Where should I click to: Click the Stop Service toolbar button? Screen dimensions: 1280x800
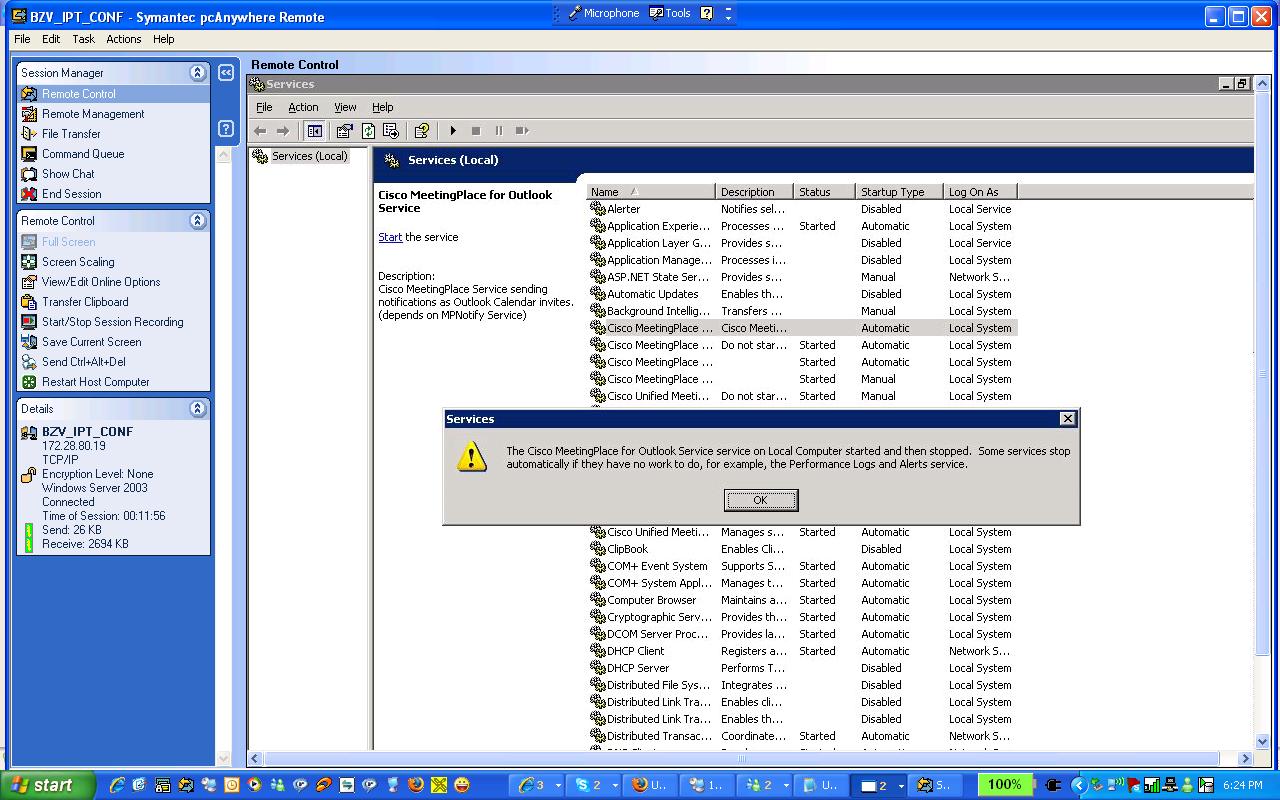coord(476,131)
